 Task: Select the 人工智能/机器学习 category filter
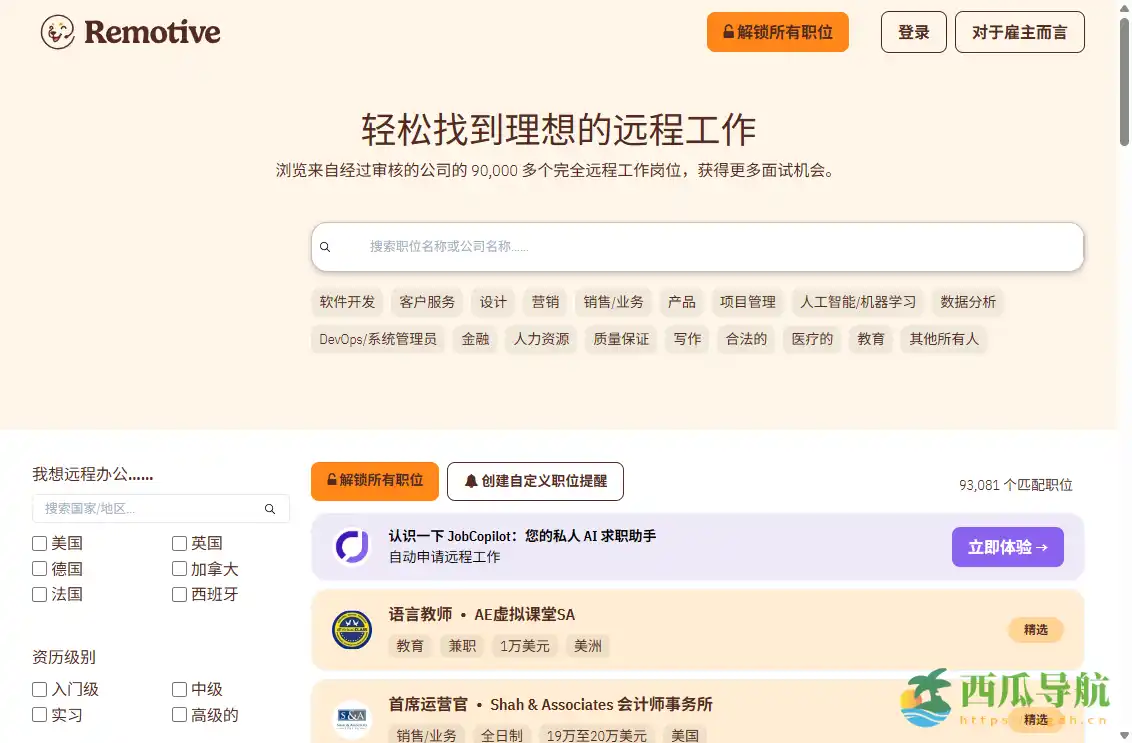(x=858, y=302)
